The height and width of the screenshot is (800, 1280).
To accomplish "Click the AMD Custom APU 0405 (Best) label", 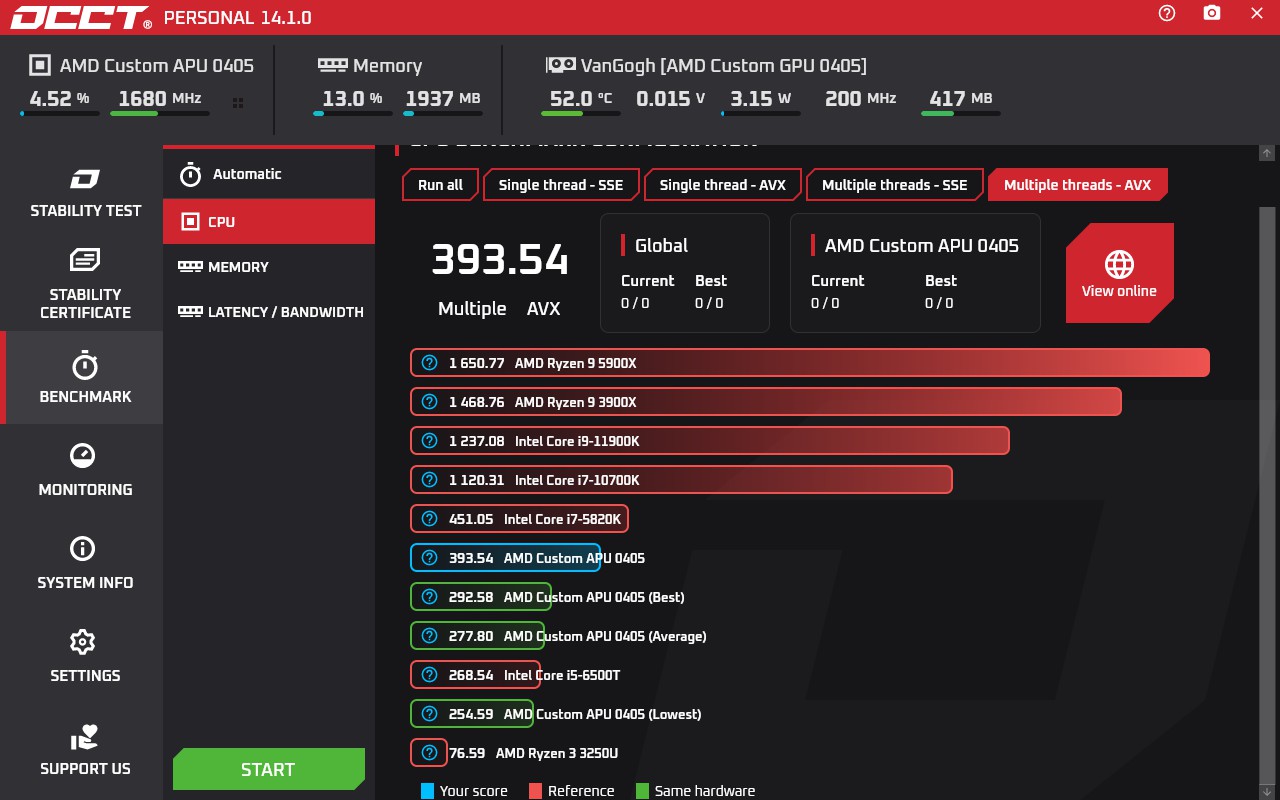I will (594, 597).
